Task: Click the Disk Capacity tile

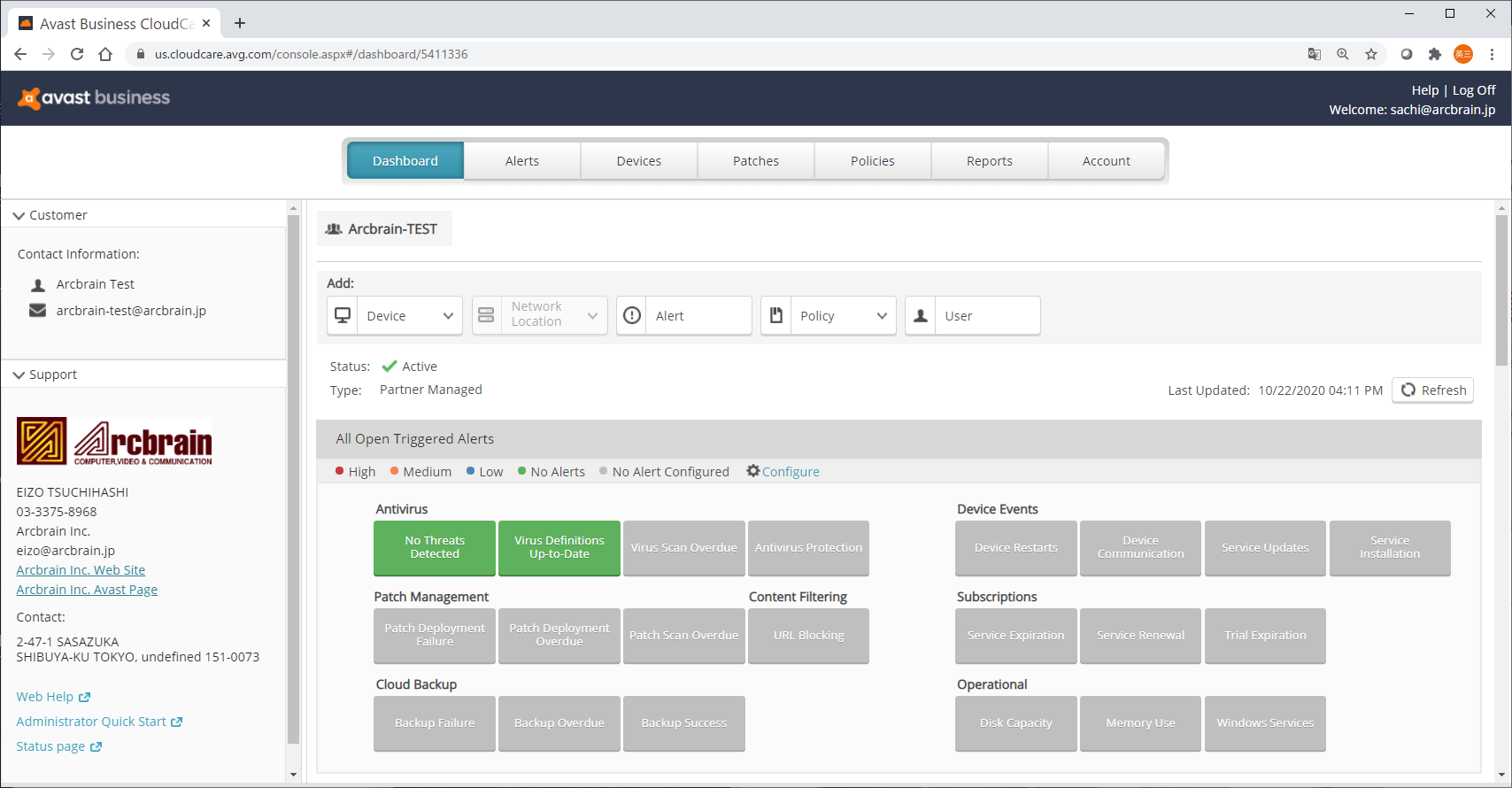Action: pos(1016,723)
